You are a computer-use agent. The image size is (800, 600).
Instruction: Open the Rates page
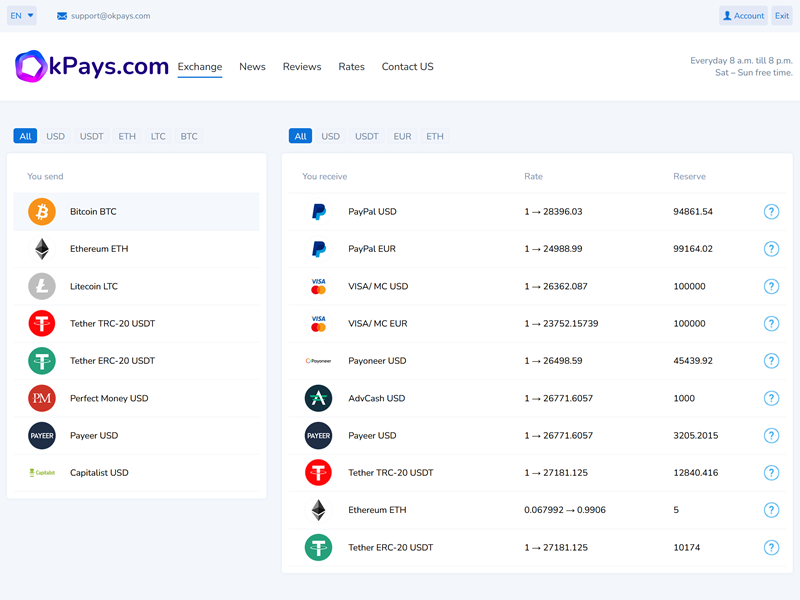pyautogui.click(x=352, y=67)
